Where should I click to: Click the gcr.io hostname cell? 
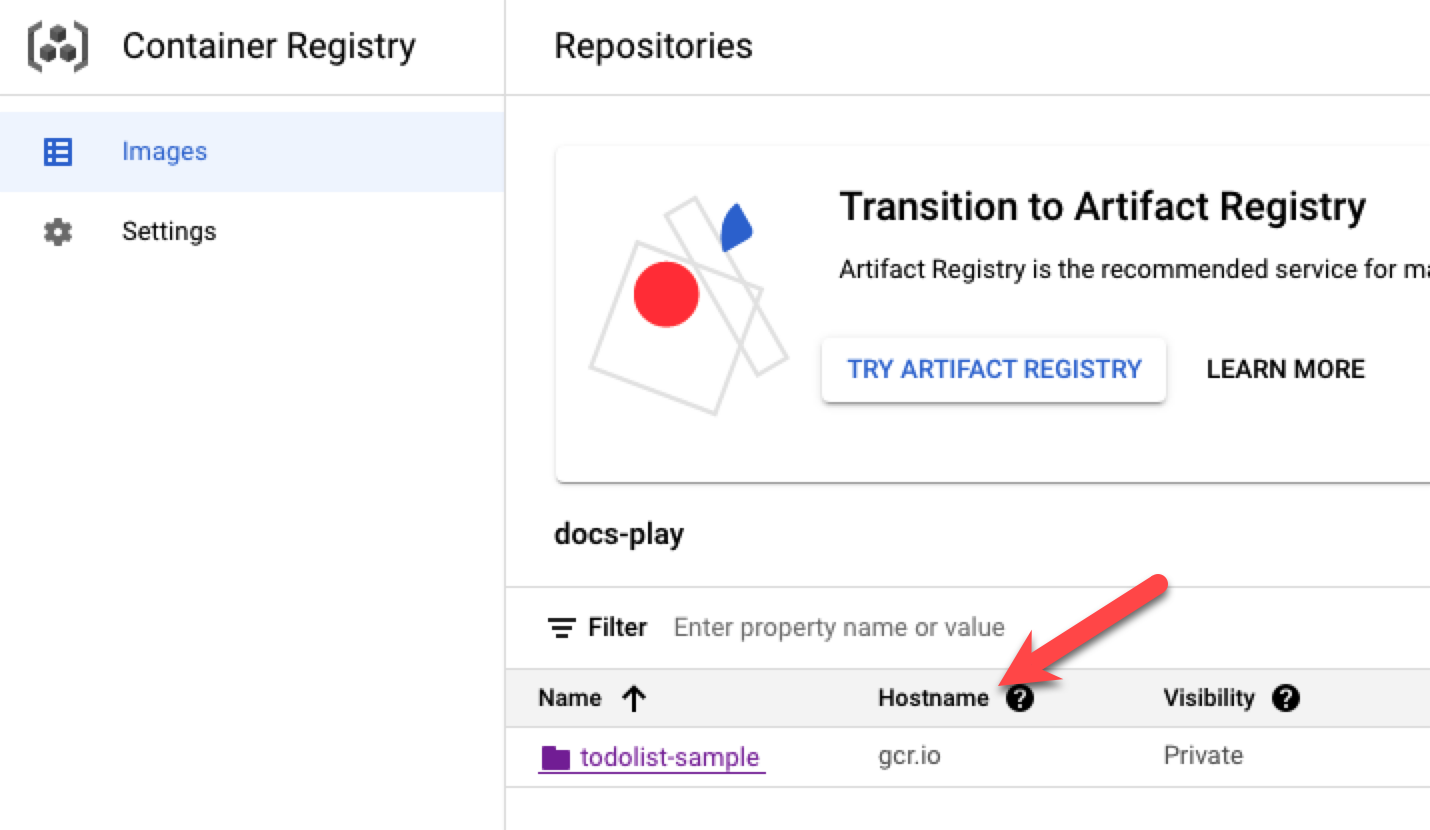coord(908,756)
